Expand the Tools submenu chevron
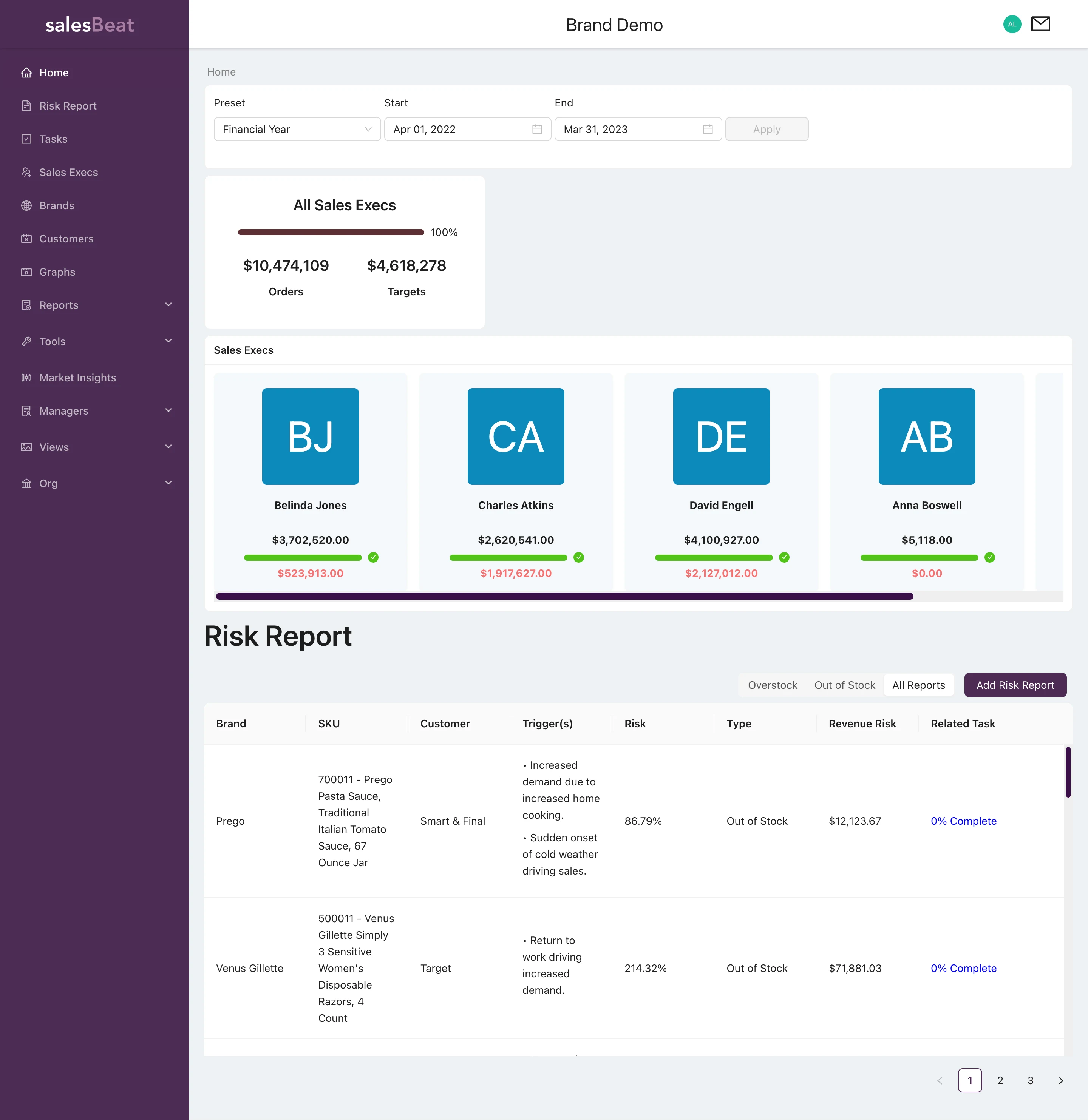Viewport: 1088px width, 1120px height. click(168, 341)
